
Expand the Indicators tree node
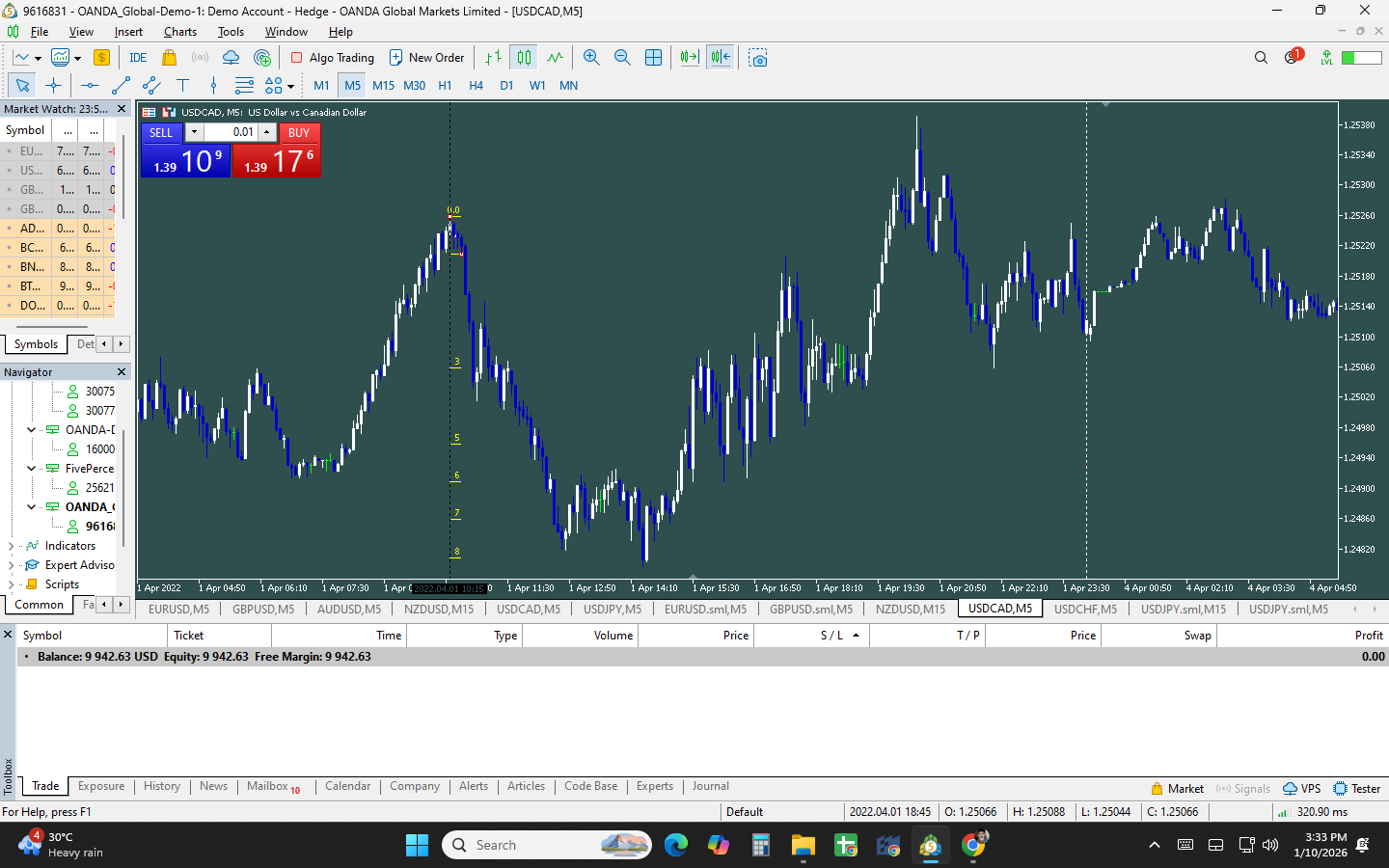point(11,546)
